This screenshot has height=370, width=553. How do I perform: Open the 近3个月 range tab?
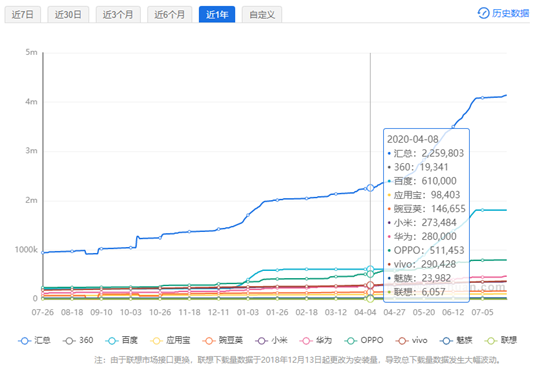(x=118, y=14)
